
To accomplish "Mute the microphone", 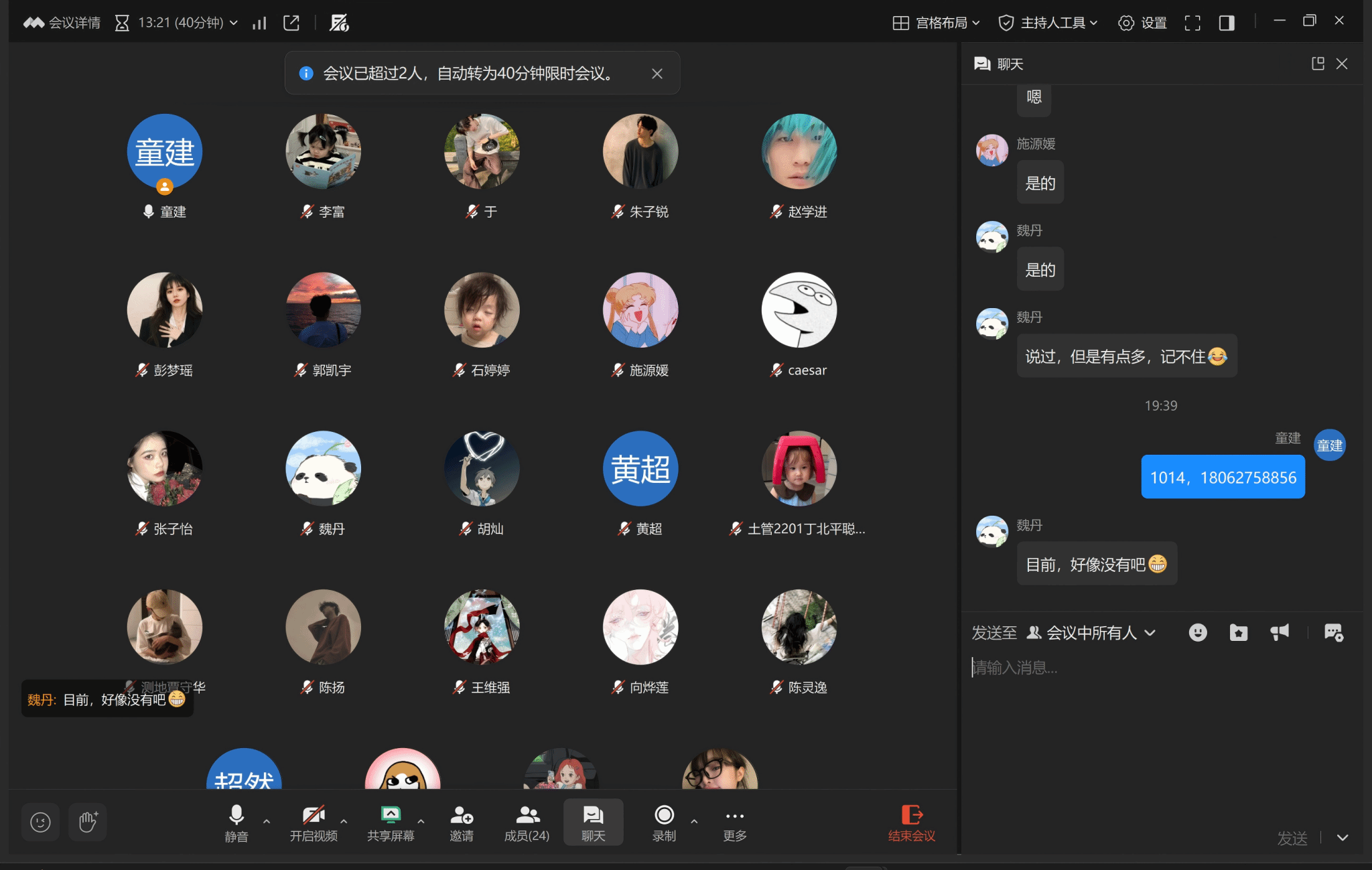I will click(x=236, y=822).
